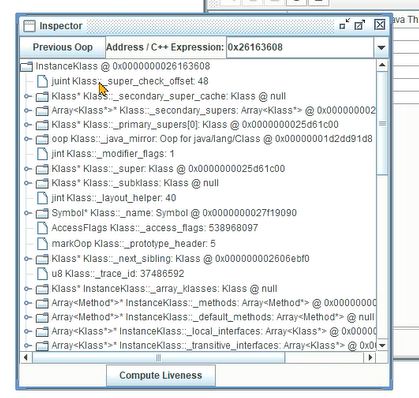Image resolution: width=419 pixels, height=398 pixels.
Task: Click the Compute Liveness button
Action: tap(161, 375)
